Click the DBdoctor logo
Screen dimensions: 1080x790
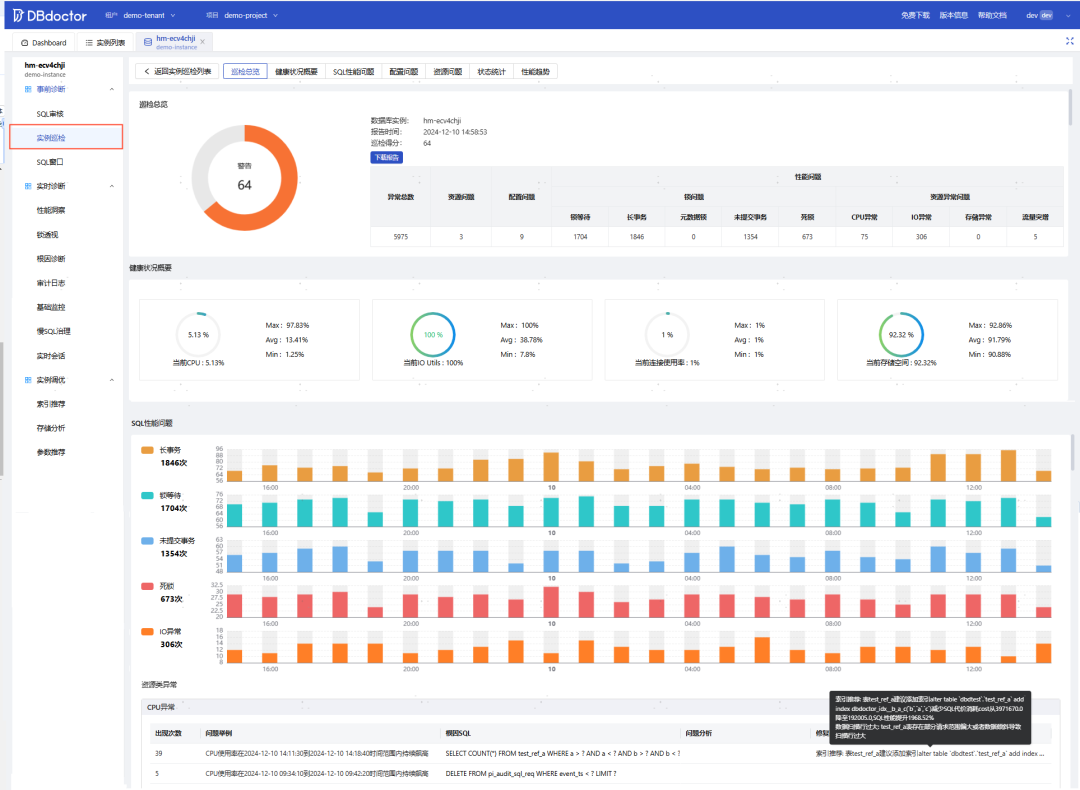click(50, 15)
